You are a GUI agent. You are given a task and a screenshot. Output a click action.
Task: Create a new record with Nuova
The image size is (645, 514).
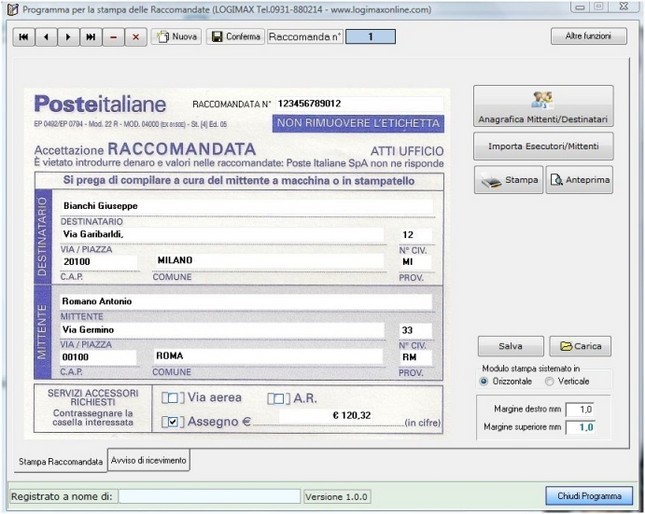point(176,37)
